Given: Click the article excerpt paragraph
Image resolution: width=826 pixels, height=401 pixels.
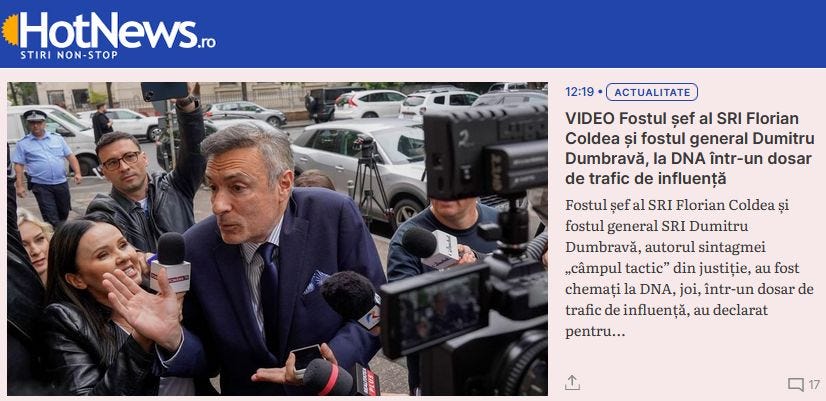Looking at the screenshot, I should coord(689,268).
